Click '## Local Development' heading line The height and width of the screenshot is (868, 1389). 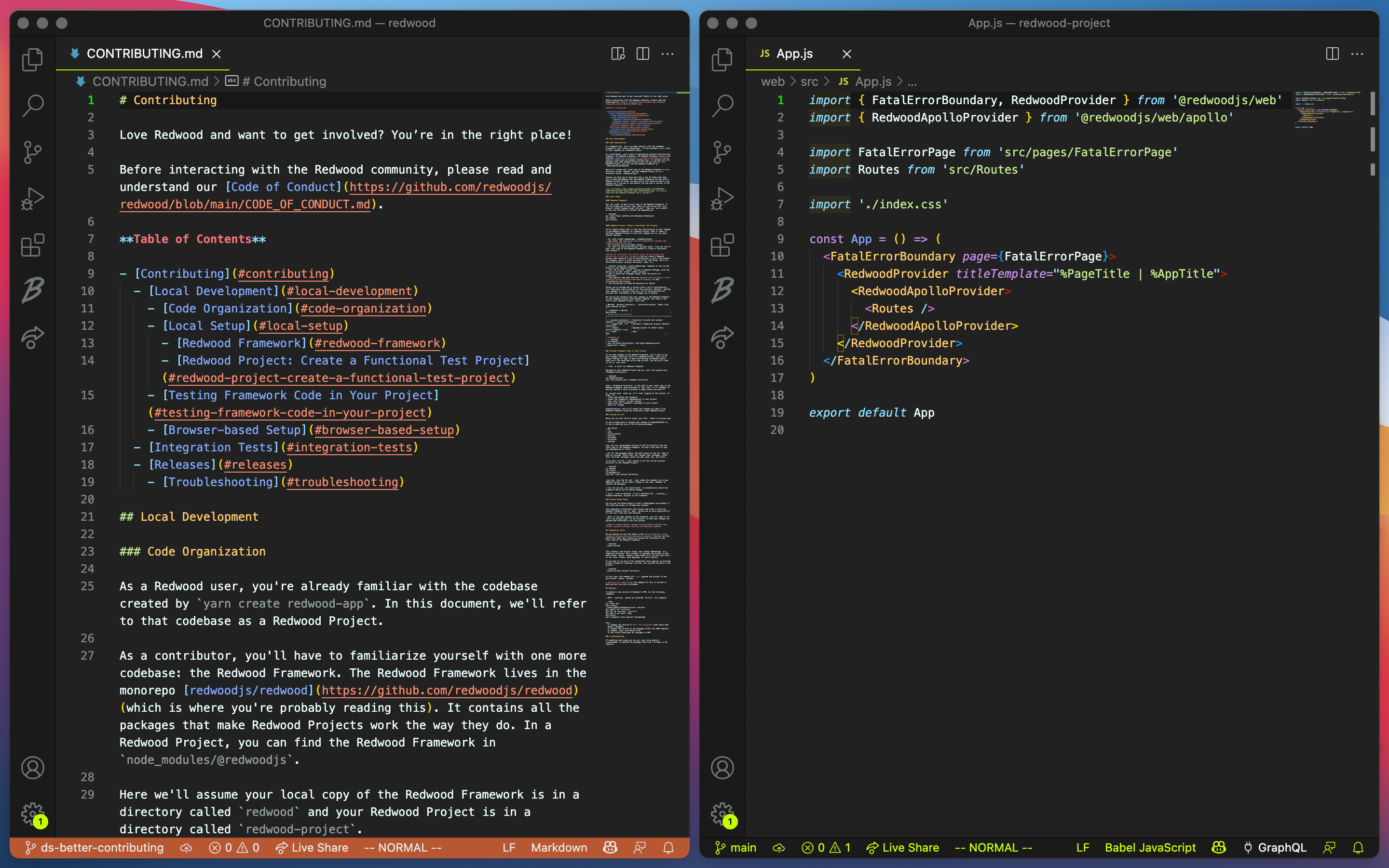pyautogui.click(x=189, y=517)
